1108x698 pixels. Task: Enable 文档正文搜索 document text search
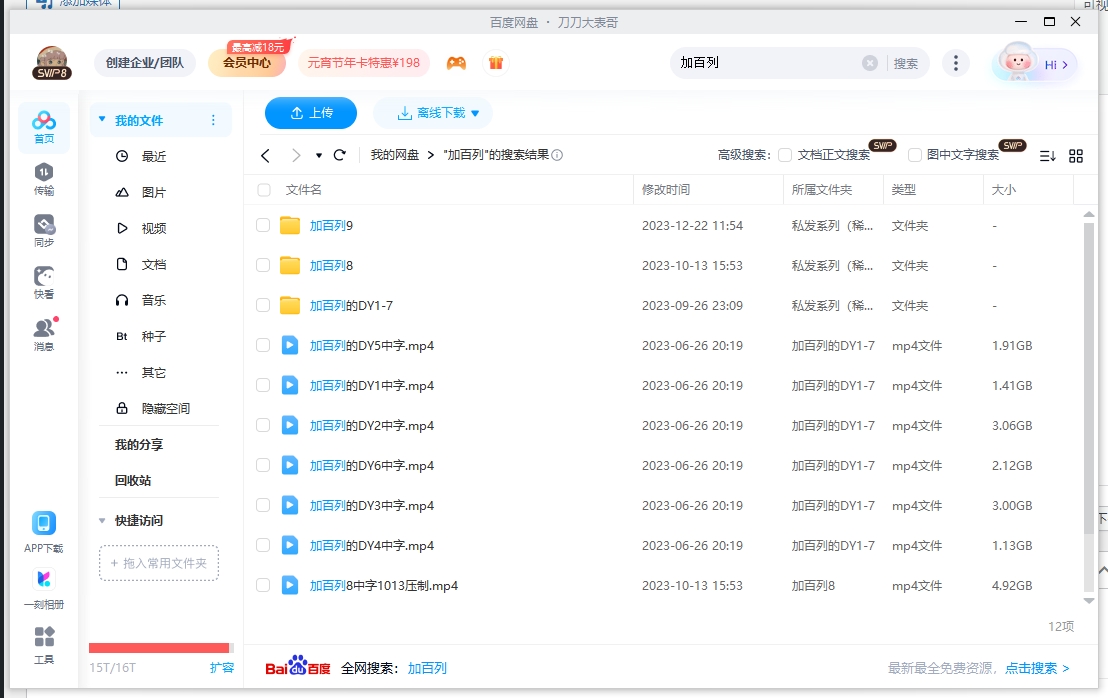tap(787, 155)
